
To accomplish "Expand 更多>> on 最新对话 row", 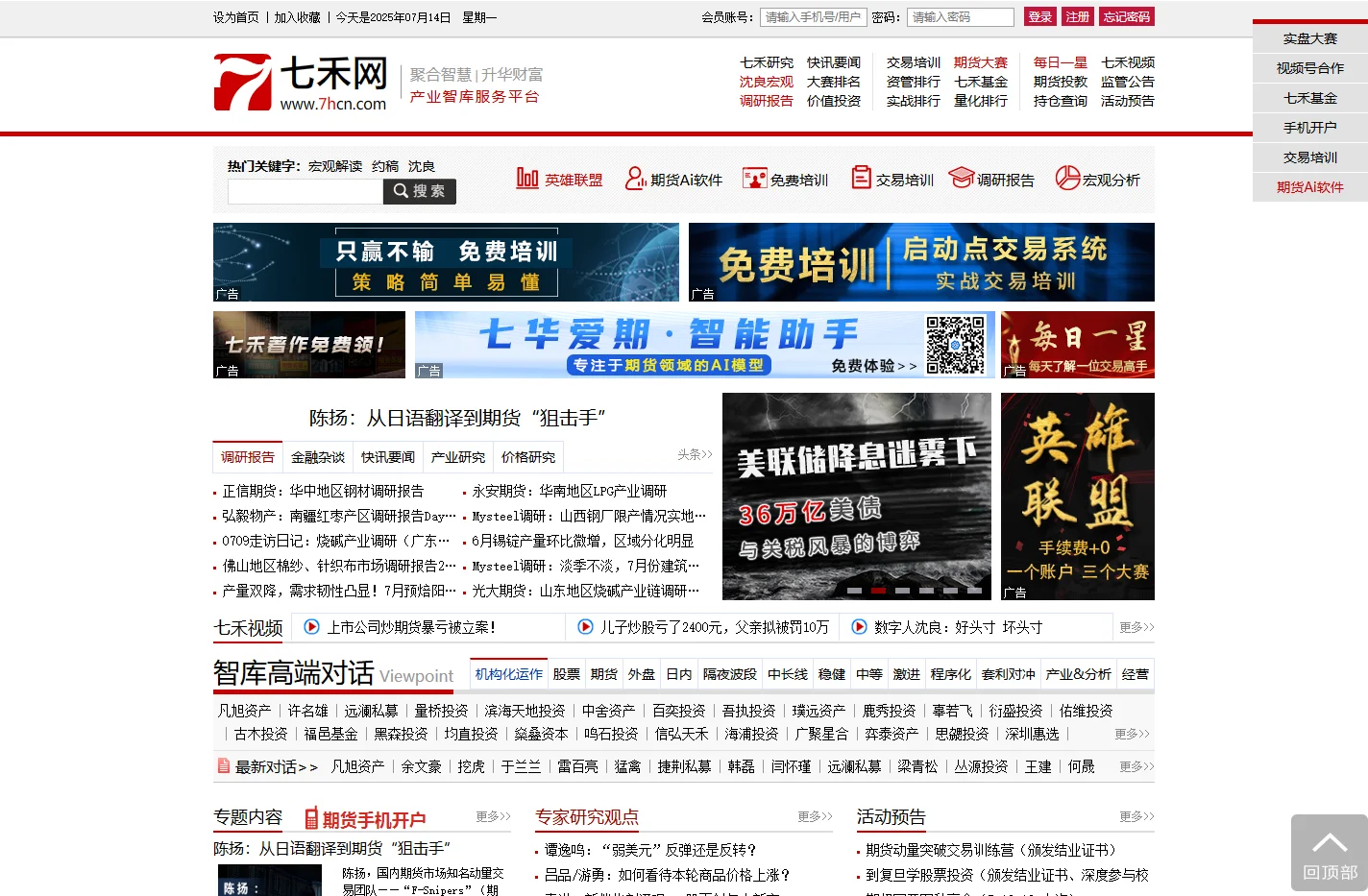I will point(1136,766).
